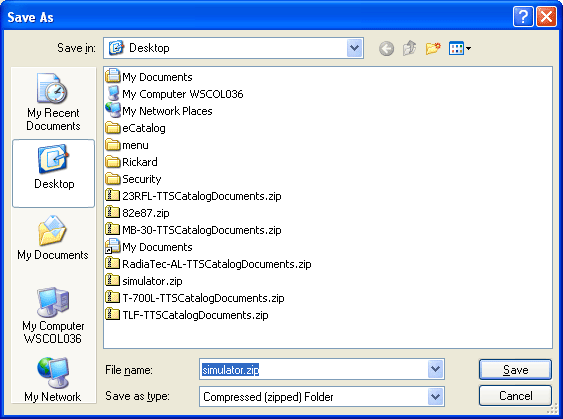Select My Computer WSCOL036 sidebar icon
This screenshot has height=419, width=563.
[x=53, y=315]
